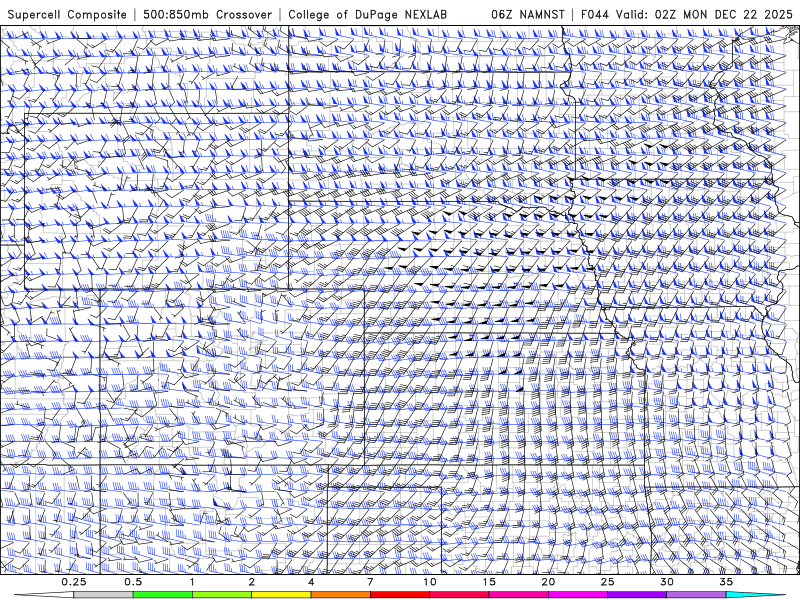Select the '20' legend value label
The image size is (800, 600).
548,582
